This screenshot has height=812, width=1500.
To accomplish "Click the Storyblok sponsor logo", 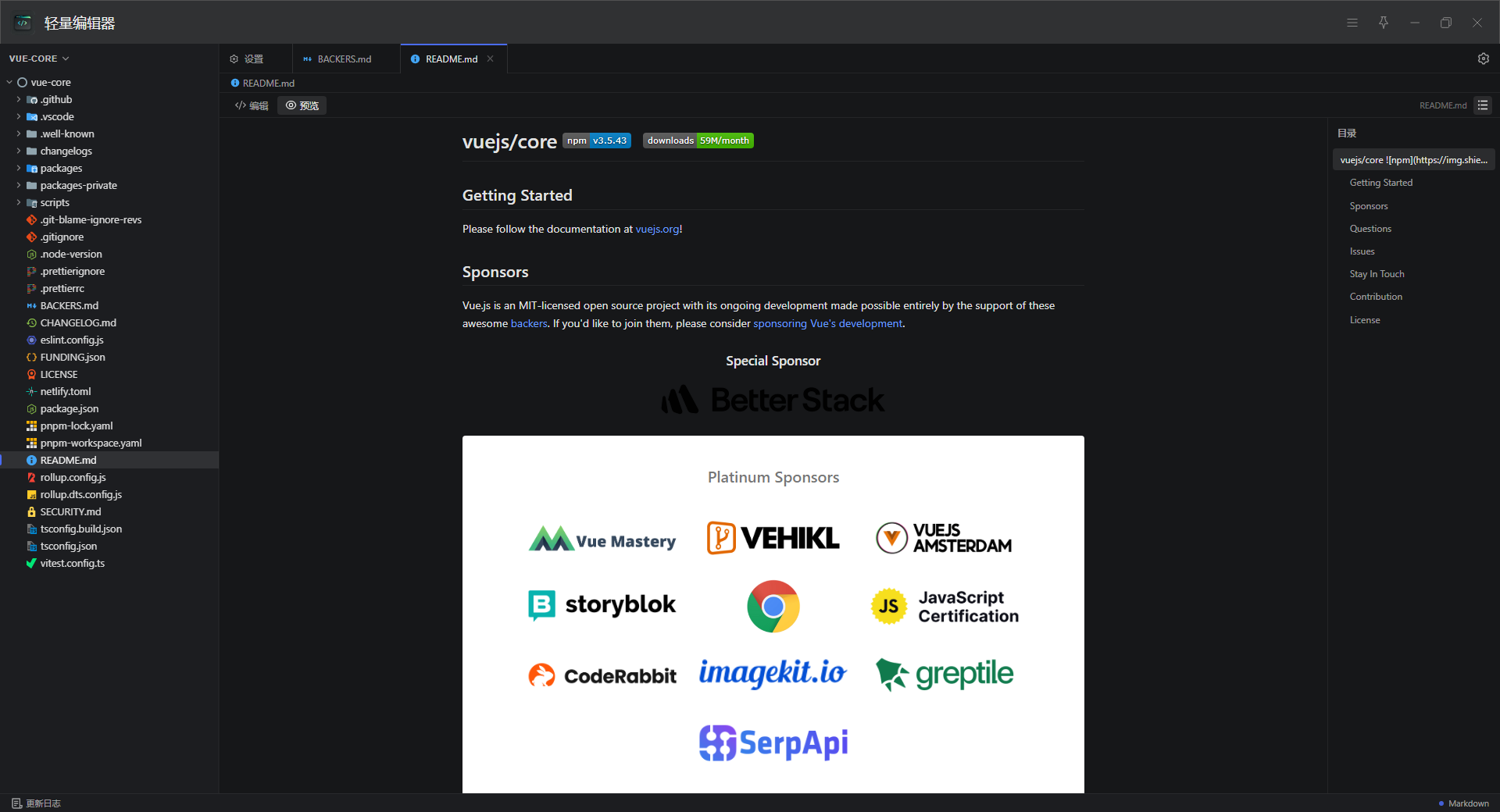I will [x=602, y=605].
